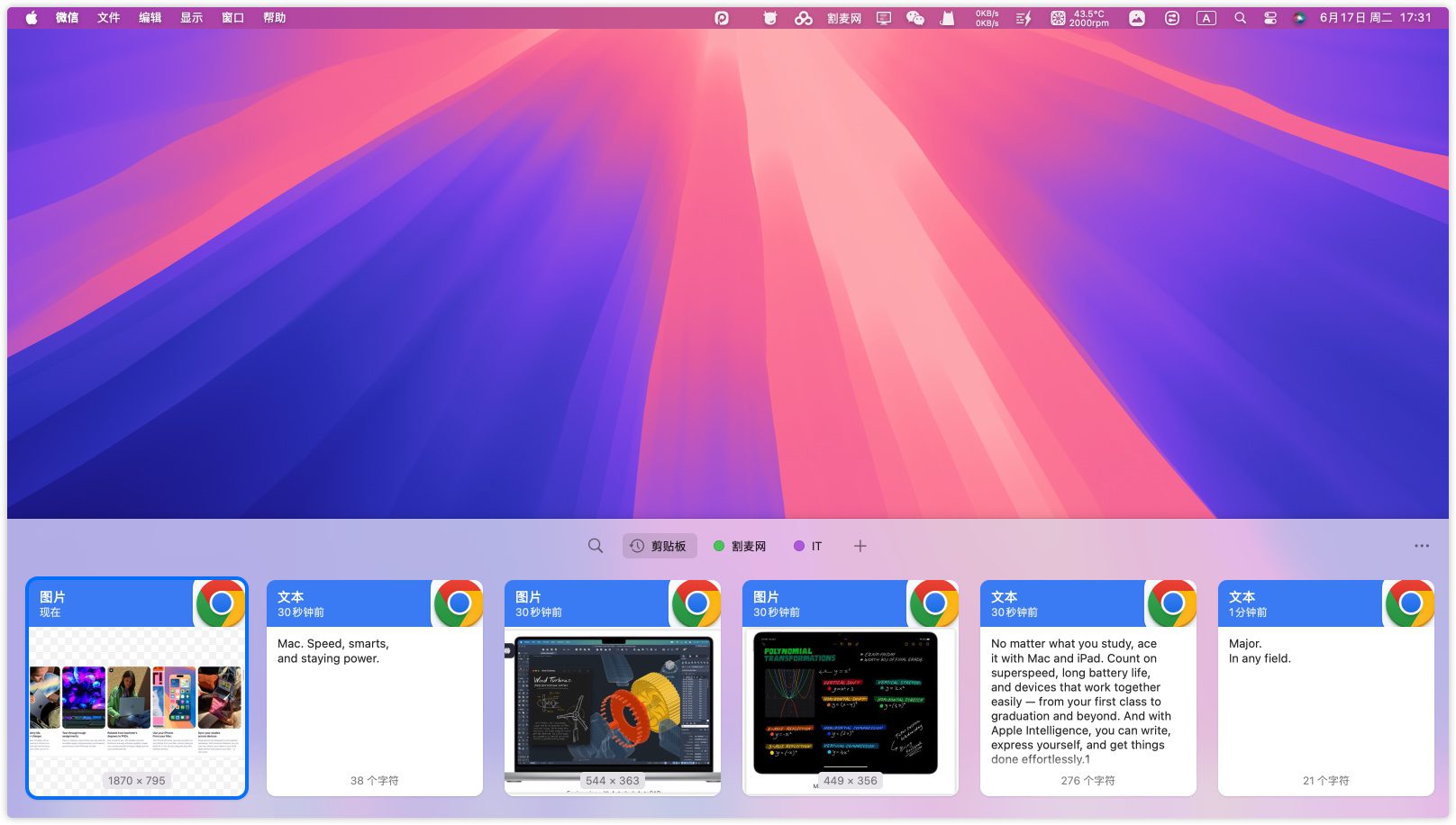Viewport: 1456px width, 825px height.
Task: Click the WeChat status icon in menu bar
Action: pos(915,18)
